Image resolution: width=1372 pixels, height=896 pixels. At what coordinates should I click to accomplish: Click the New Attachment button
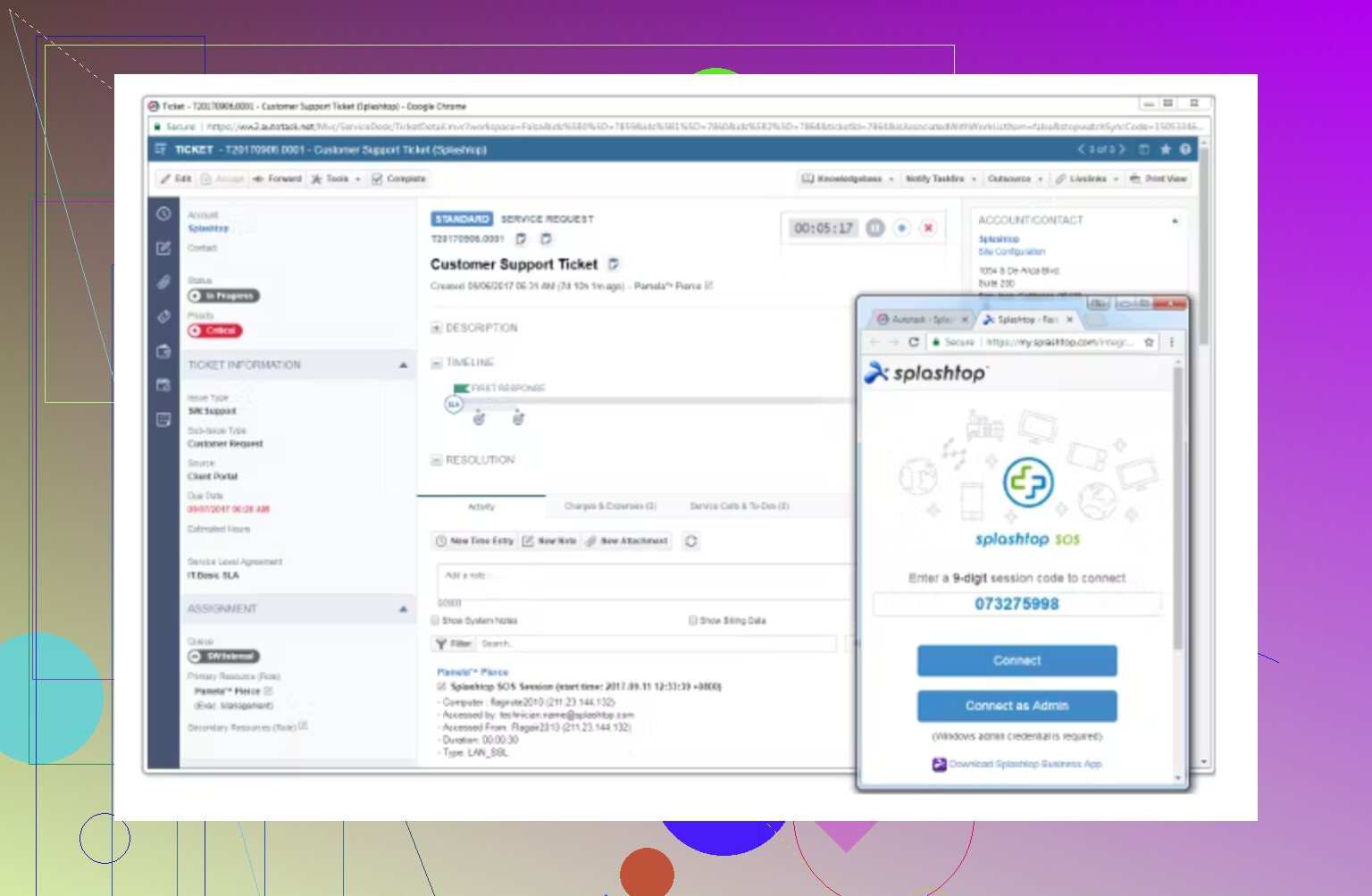pyautogui.click(x=627, y=540)
